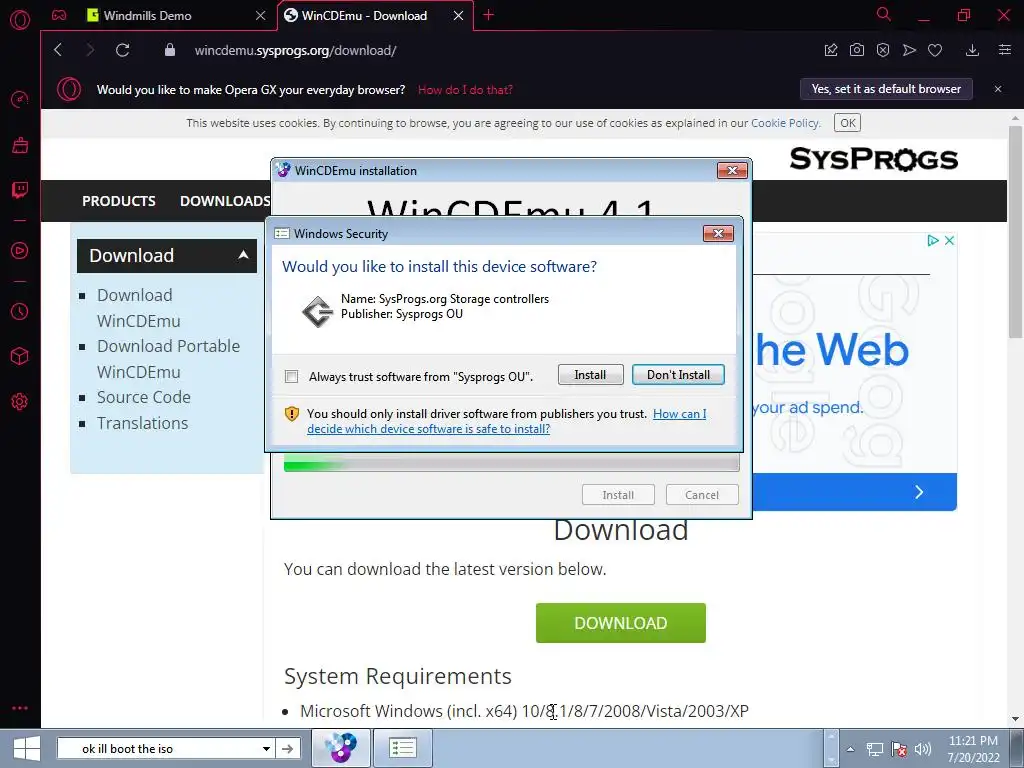Click the installation progress bar

(x=511, y=464)
